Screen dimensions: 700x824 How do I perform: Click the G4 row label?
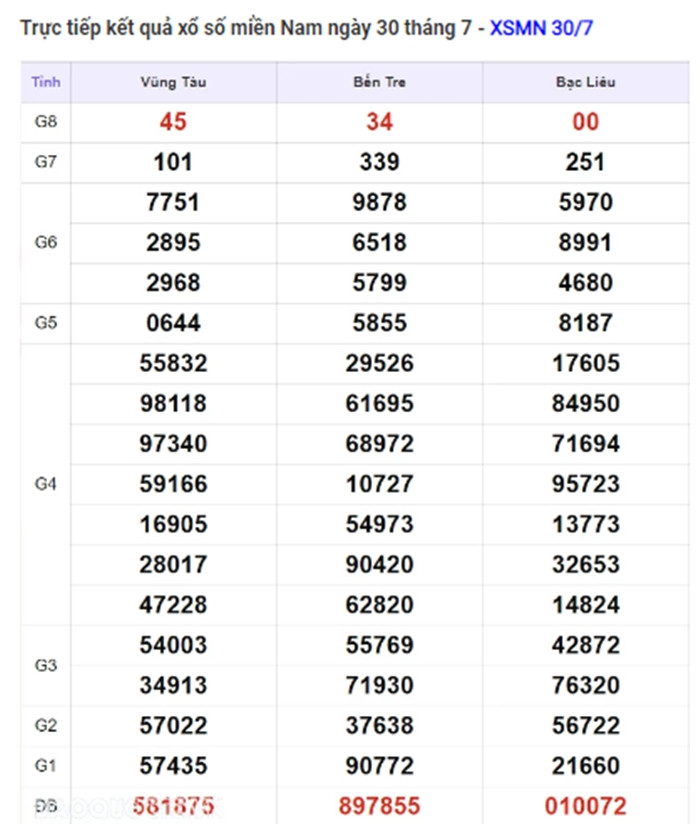[45, 484]
